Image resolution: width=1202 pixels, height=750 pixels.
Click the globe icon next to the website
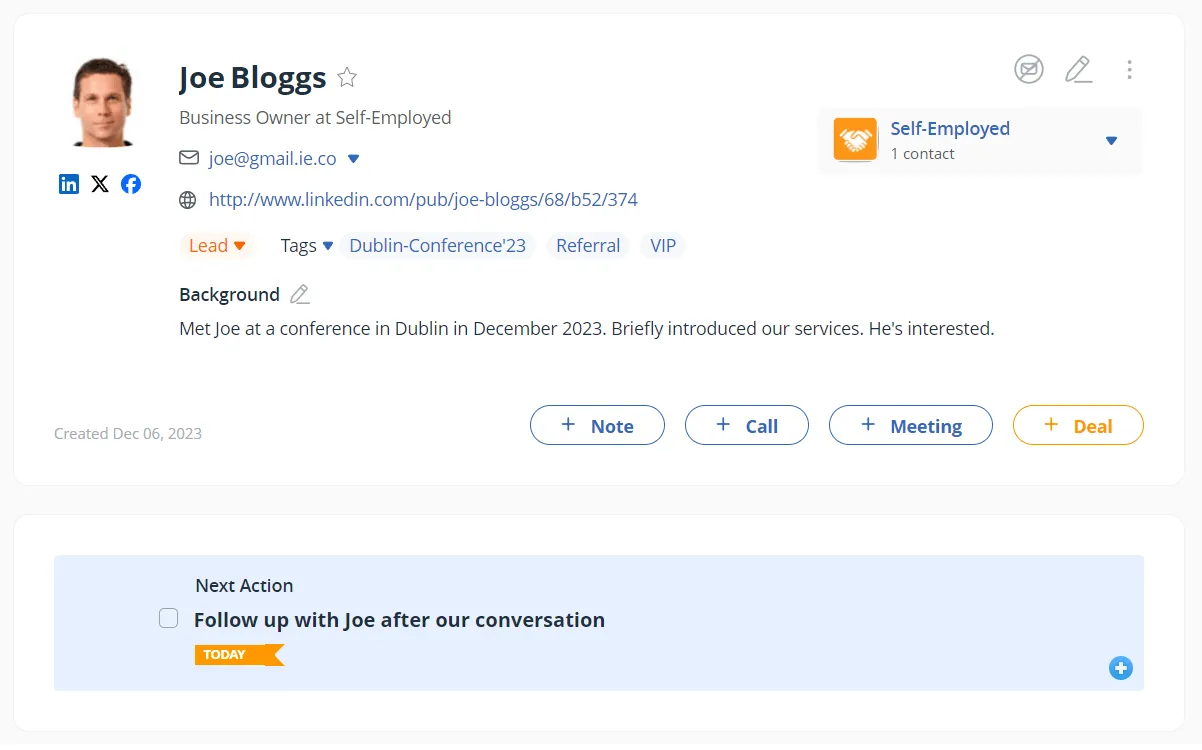[x=188, y=200]
